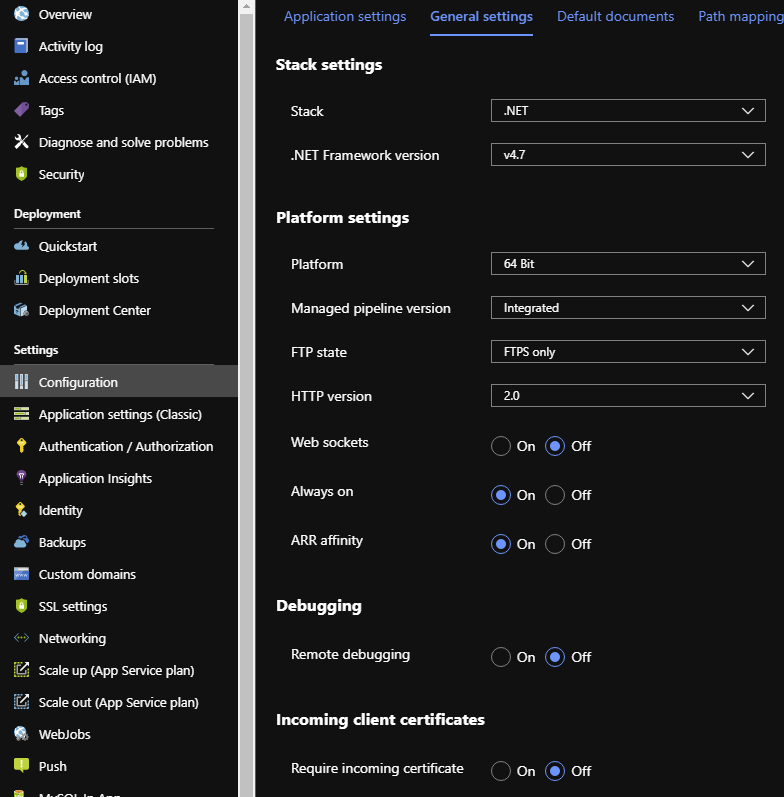784x797 pixels.
Task: Open the Default documents tab
Action: coord(615,16)
